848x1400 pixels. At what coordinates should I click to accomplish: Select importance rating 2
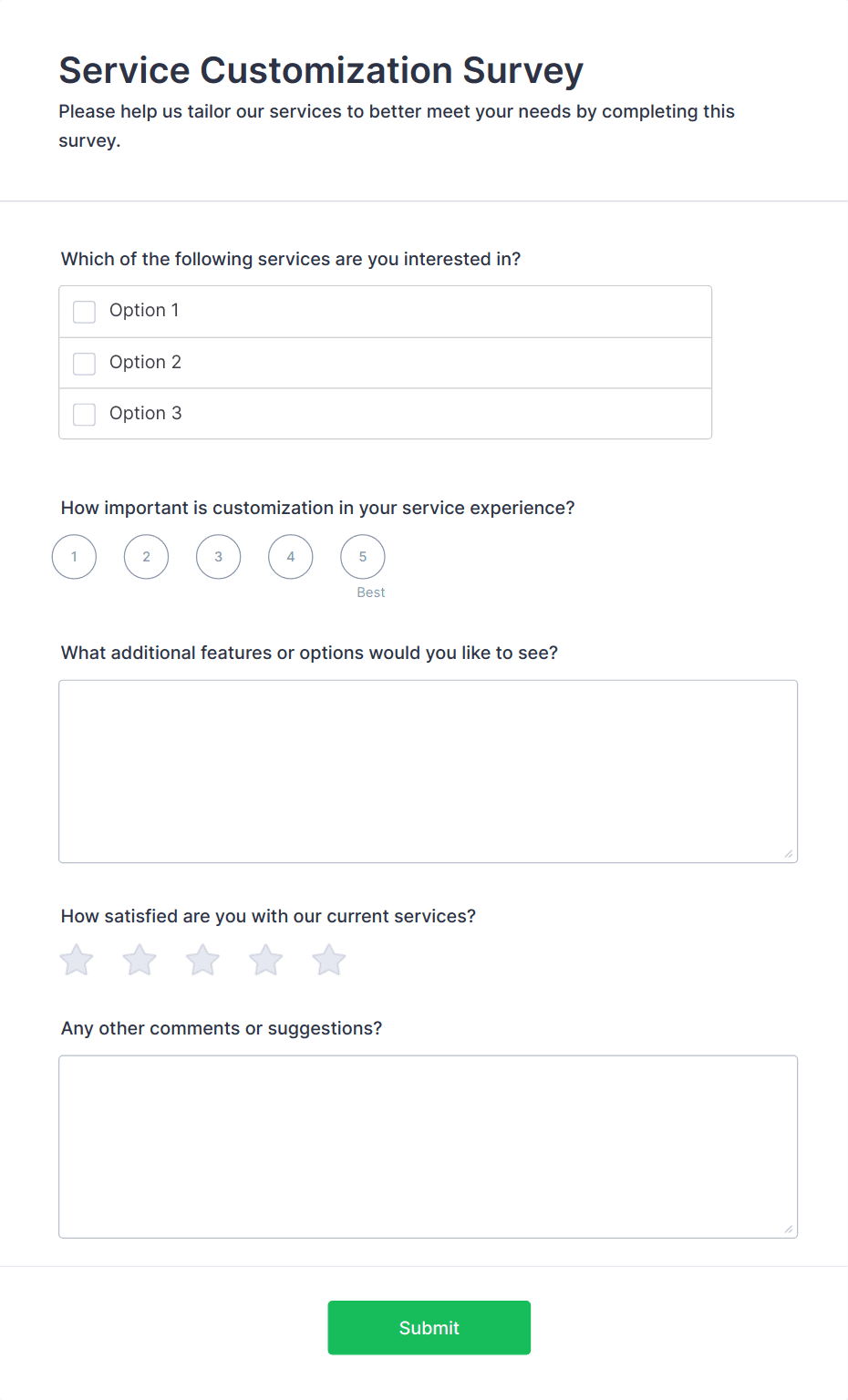[146, 556]
